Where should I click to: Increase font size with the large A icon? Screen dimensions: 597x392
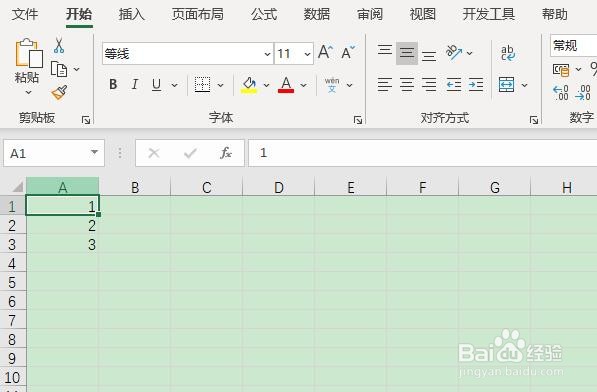point(325,52)
